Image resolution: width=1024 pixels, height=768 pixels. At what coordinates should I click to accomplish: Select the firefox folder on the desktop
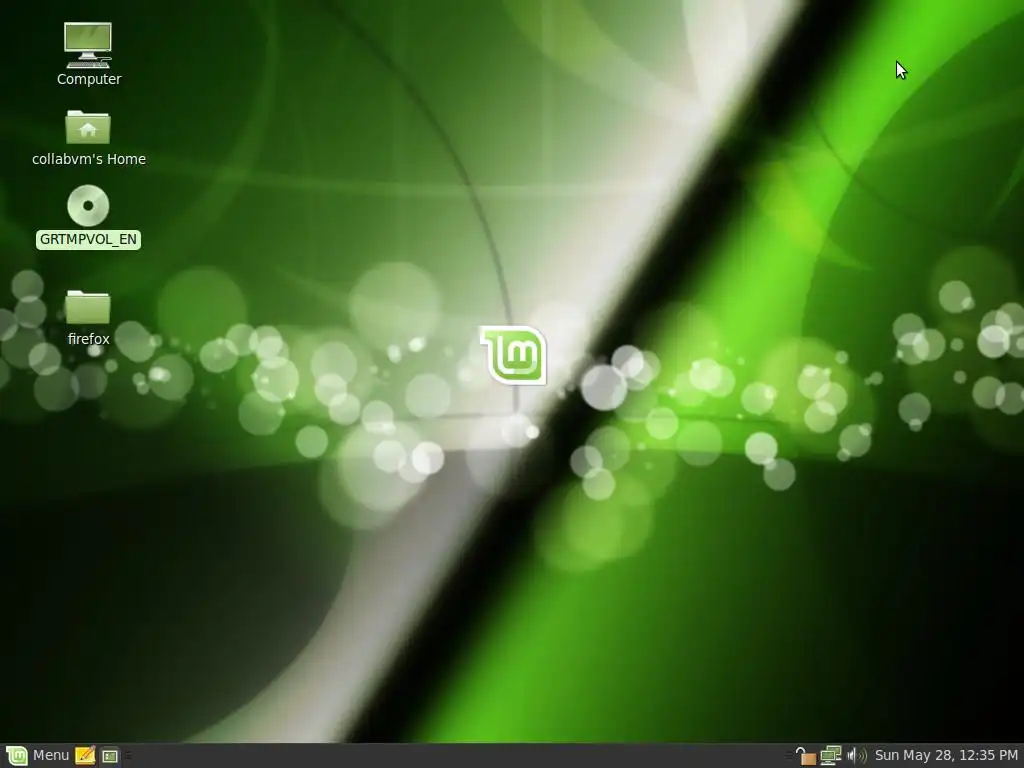click(x=88, y=306)
